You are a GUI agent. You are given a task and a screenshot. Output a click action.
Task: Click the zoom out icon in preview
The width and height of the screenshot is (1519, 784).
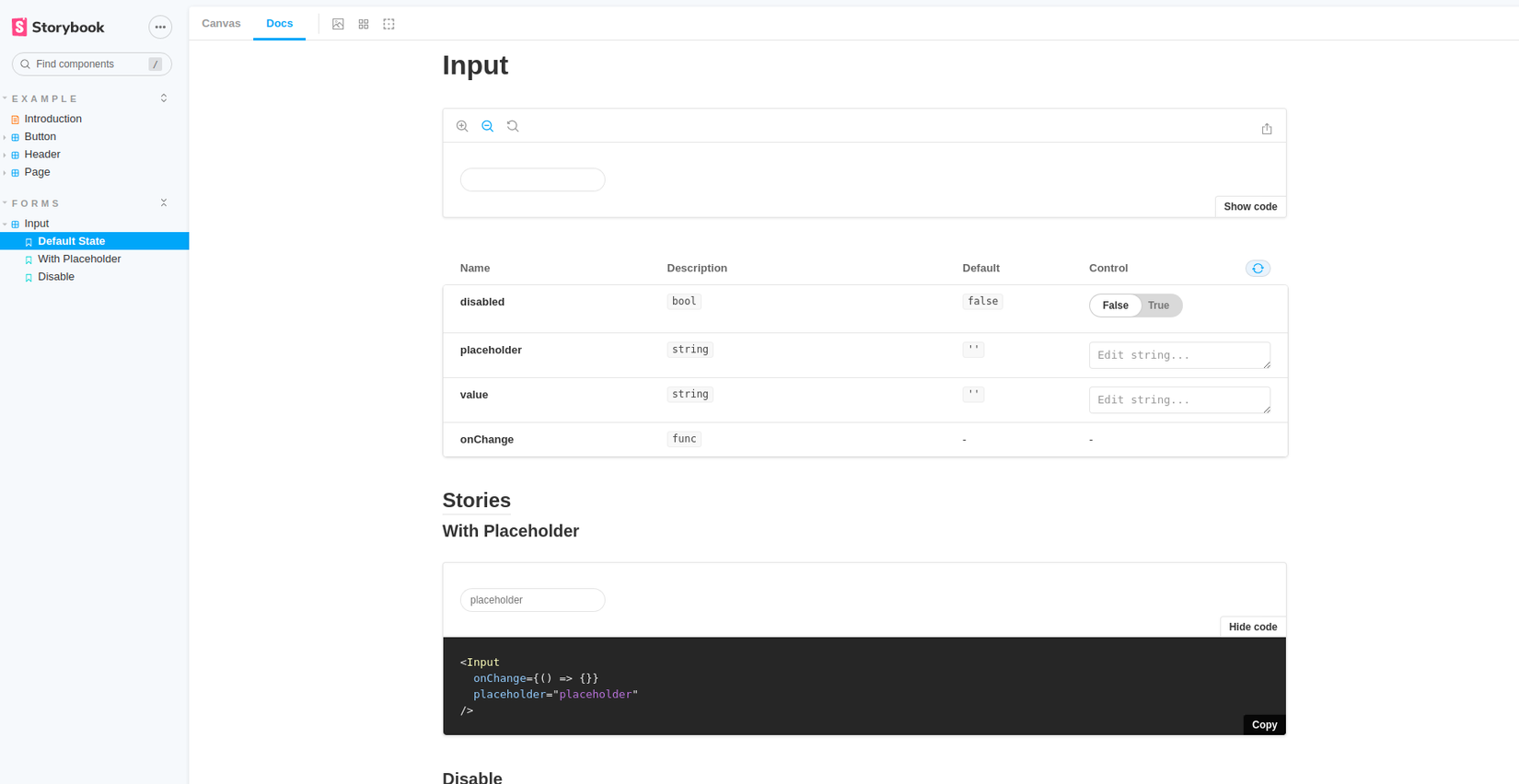tap(488, 126)
